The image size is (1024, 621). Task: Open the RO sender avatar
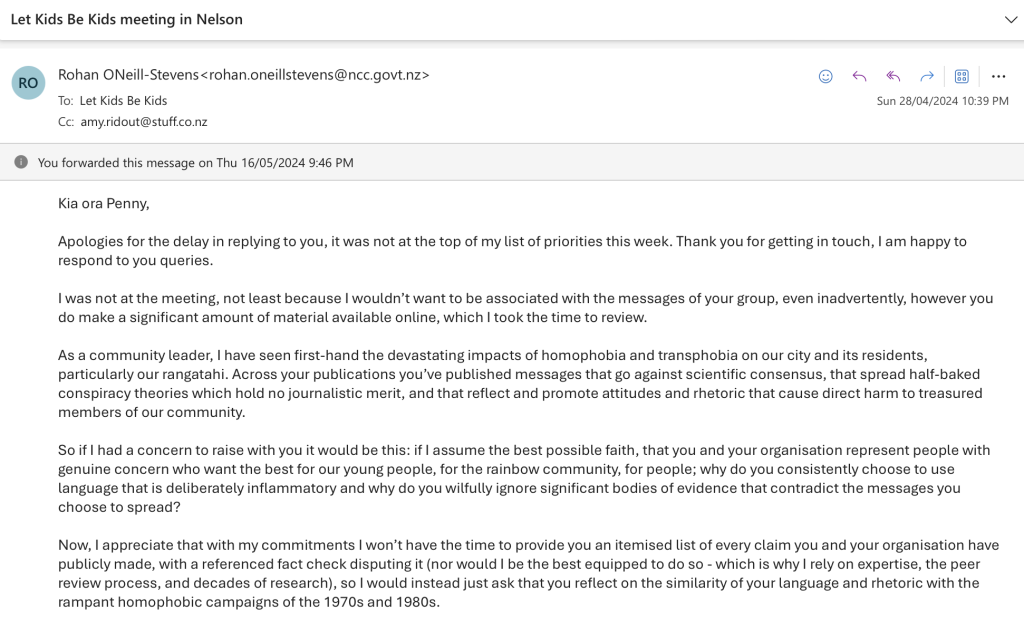28,83
